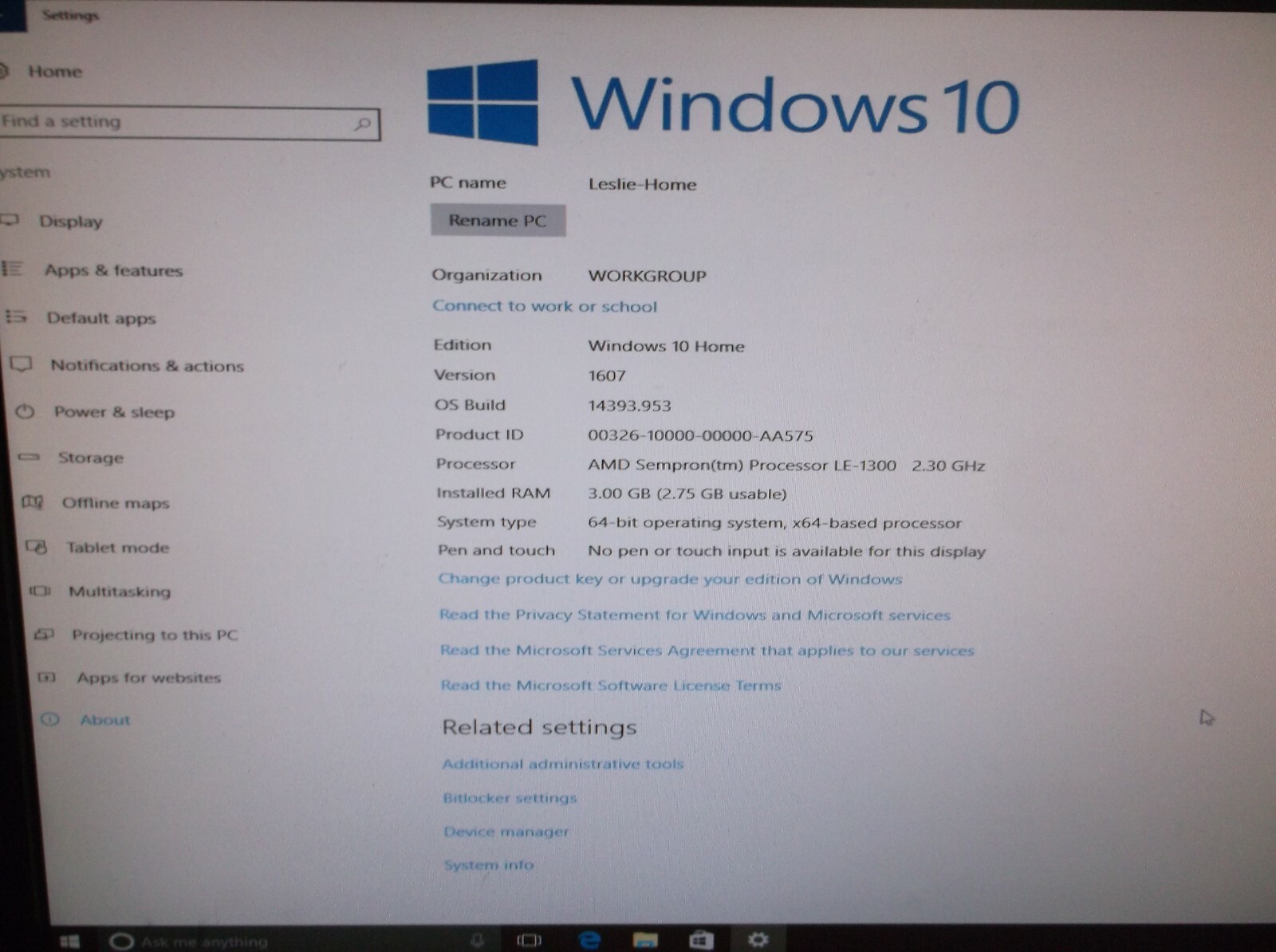
Task: Click the search magnifier icon in Find a setting
Action: [x=363, y=124]
